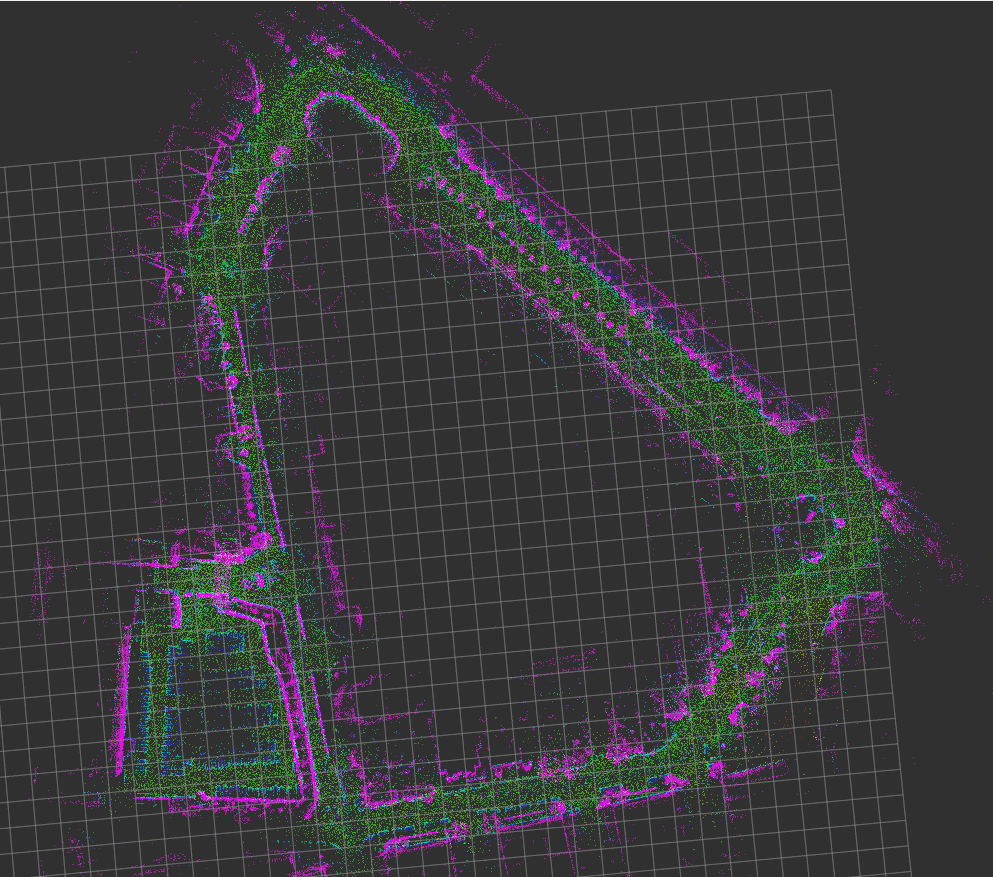The width and height of the screenshot is (993, 877).
Task: Select the row of magenta dots on diagonal road
Action: (560, 278)
